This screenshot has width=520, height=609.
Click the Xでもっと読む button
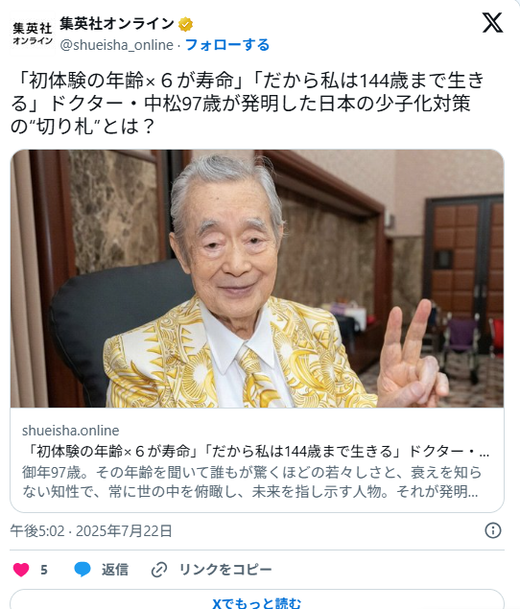click(257, 600)
